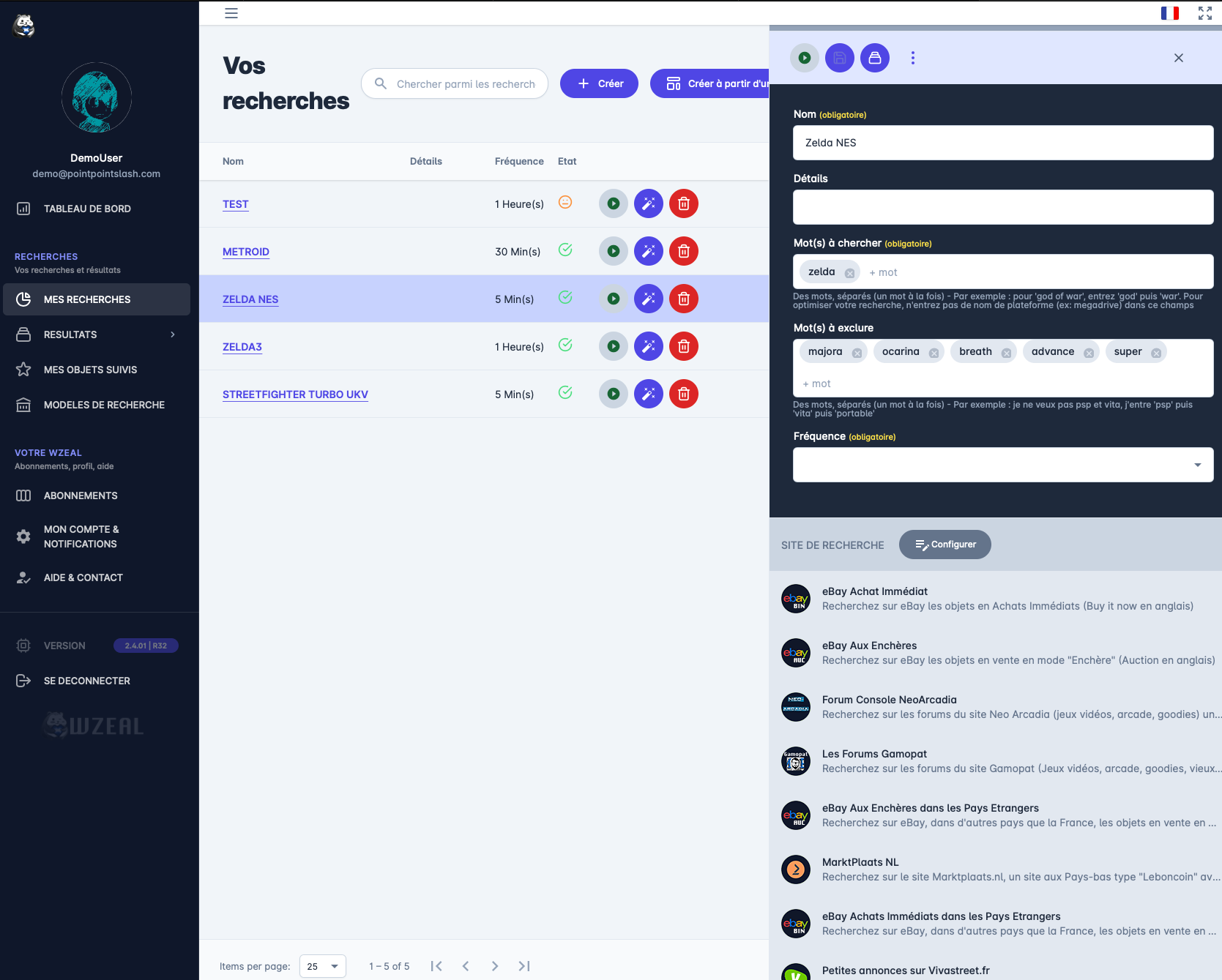This screenshot has height=980, width=1222.
Task: Run the TEST search with play icon
Action: [614, 203]
